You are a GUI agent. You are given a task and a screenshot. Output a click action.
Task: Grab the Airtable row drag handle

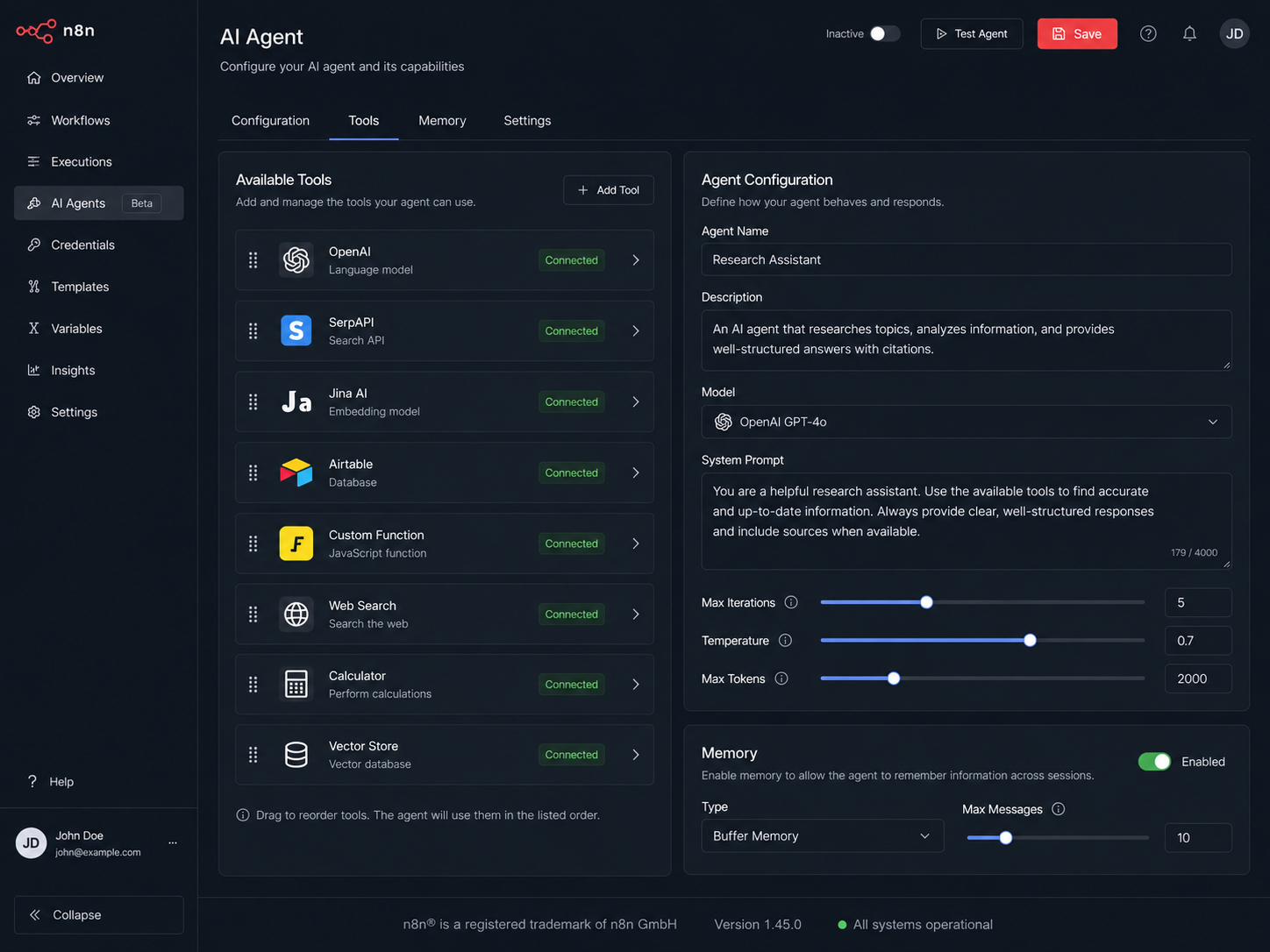253,472
